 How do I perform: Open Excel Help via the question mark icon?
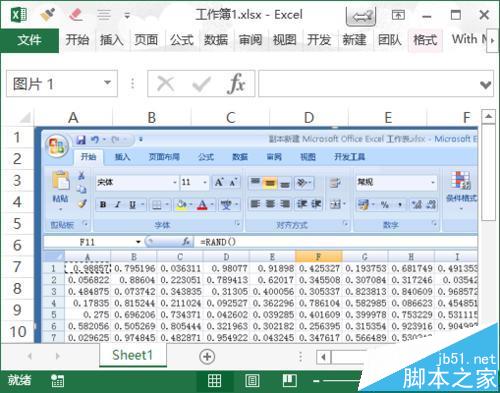361,16
